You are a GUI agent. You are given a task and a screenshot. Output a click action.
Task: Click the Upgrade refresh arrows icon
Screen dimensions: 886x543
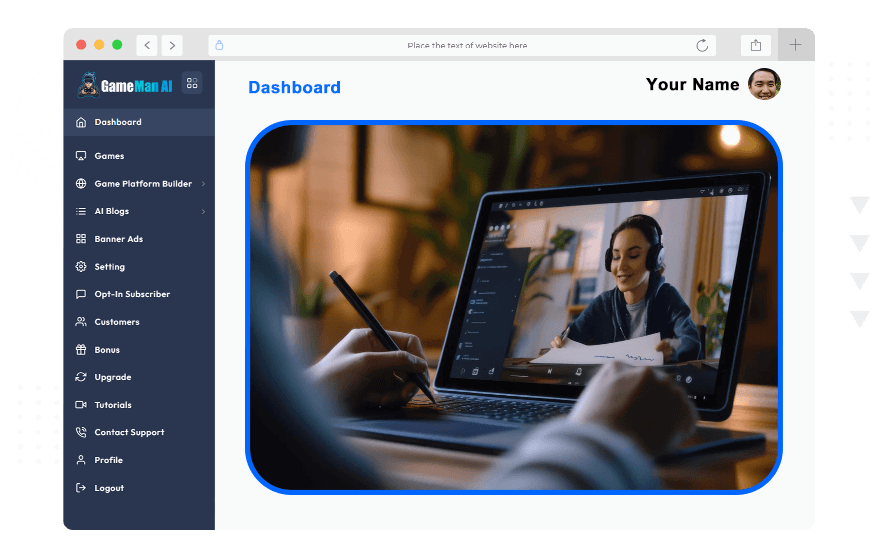[81, 377]
